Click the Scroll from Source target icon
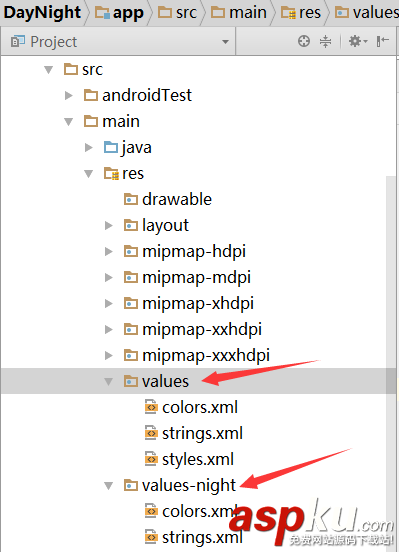The image size is (399, 552). click(x=304, y=41)
